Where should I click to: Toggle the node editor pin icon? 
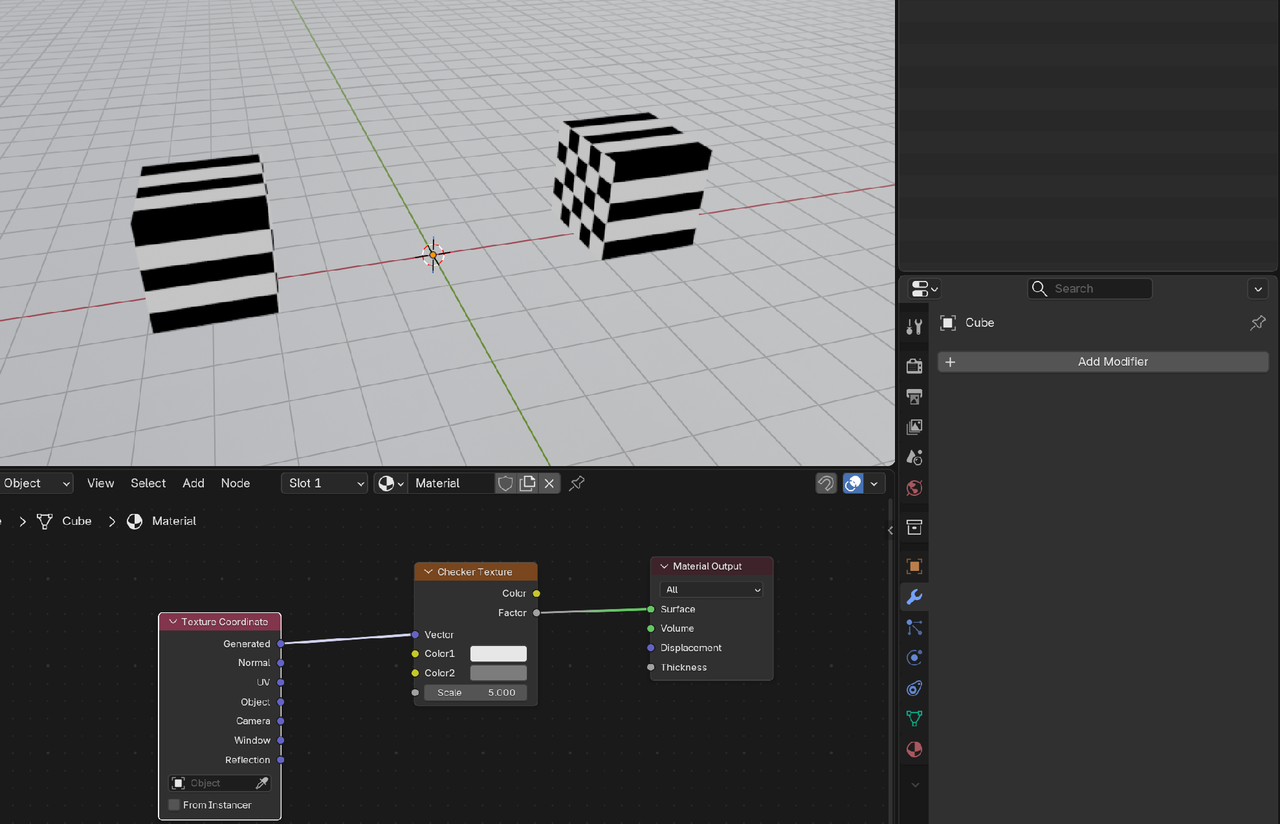(x=577, y=483)
